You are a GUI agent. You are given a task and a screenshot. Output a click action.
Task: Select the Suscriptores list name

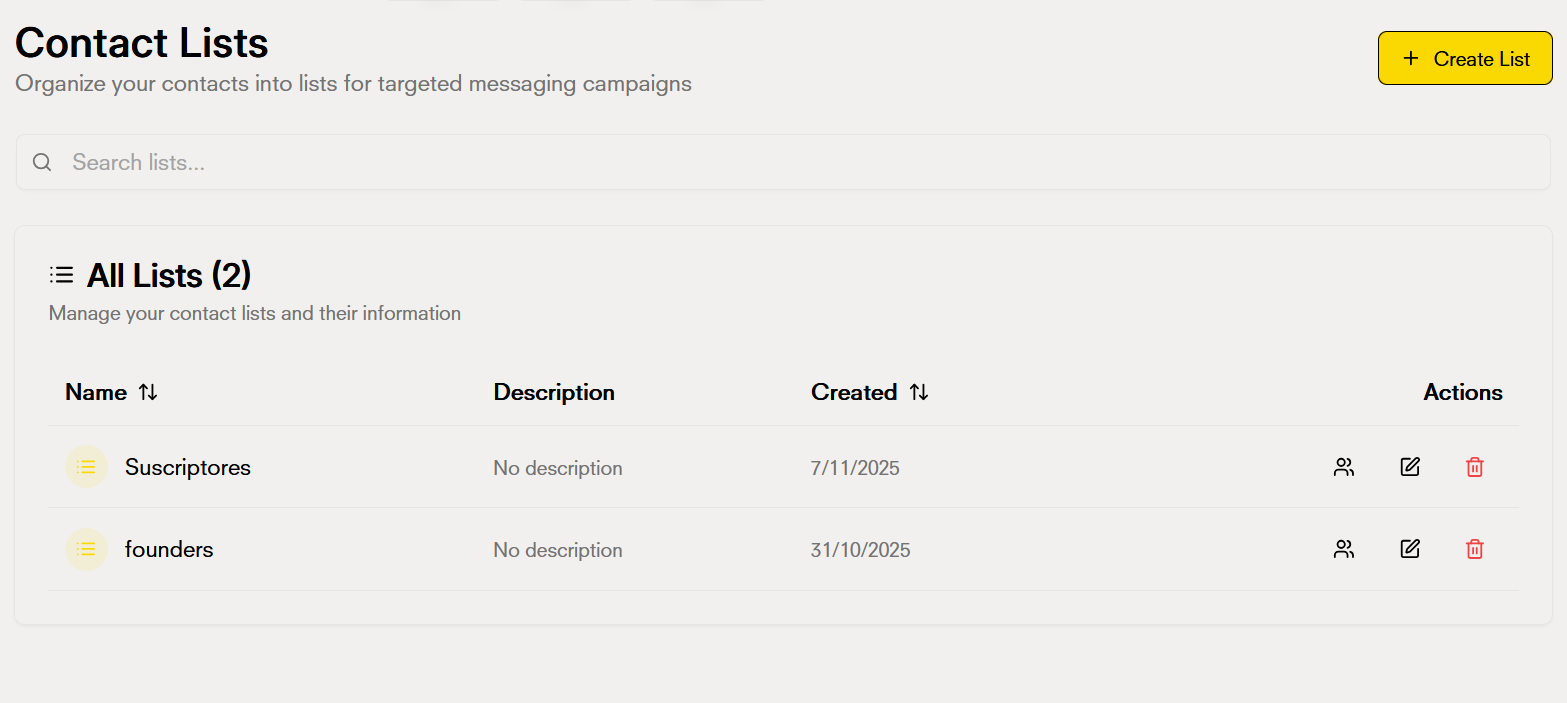pos(187,467)
